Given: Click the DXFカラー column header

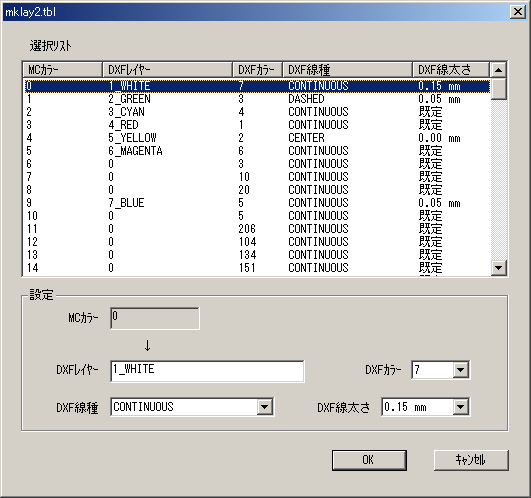Looking at the screenshot, I should (257, 70).
